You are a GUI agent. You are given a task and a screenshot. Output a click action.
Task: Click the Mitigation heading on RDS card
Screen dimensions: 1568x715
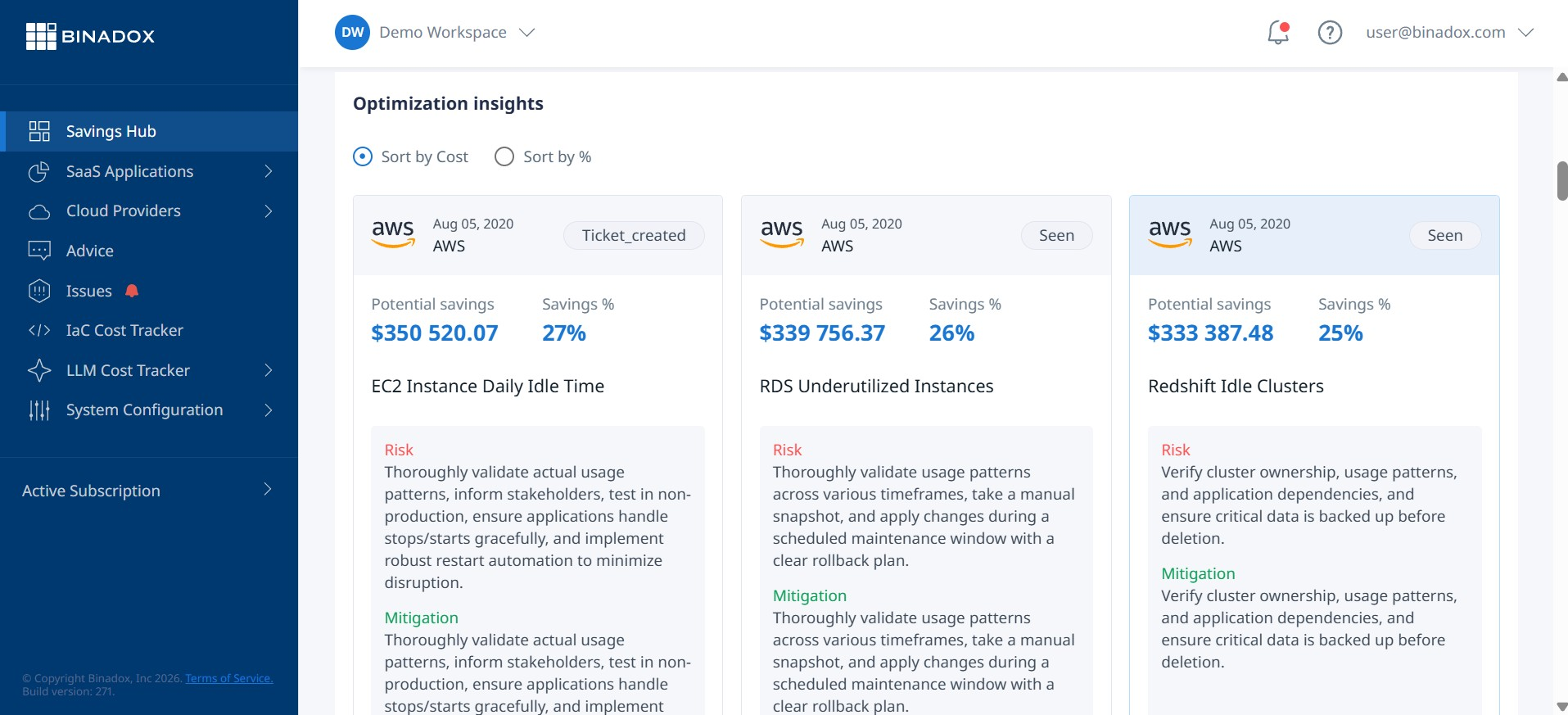click(810, 595)
